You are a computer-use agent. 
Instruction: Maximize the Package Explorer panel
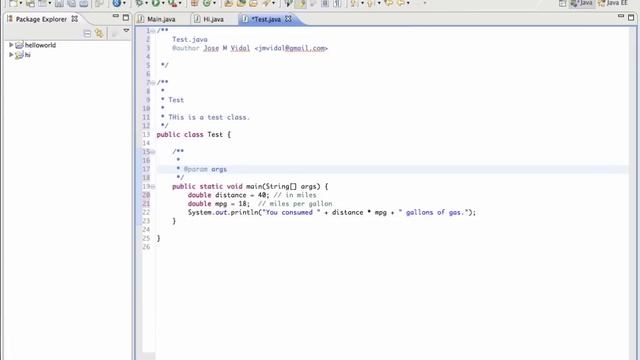pos(126,18)
